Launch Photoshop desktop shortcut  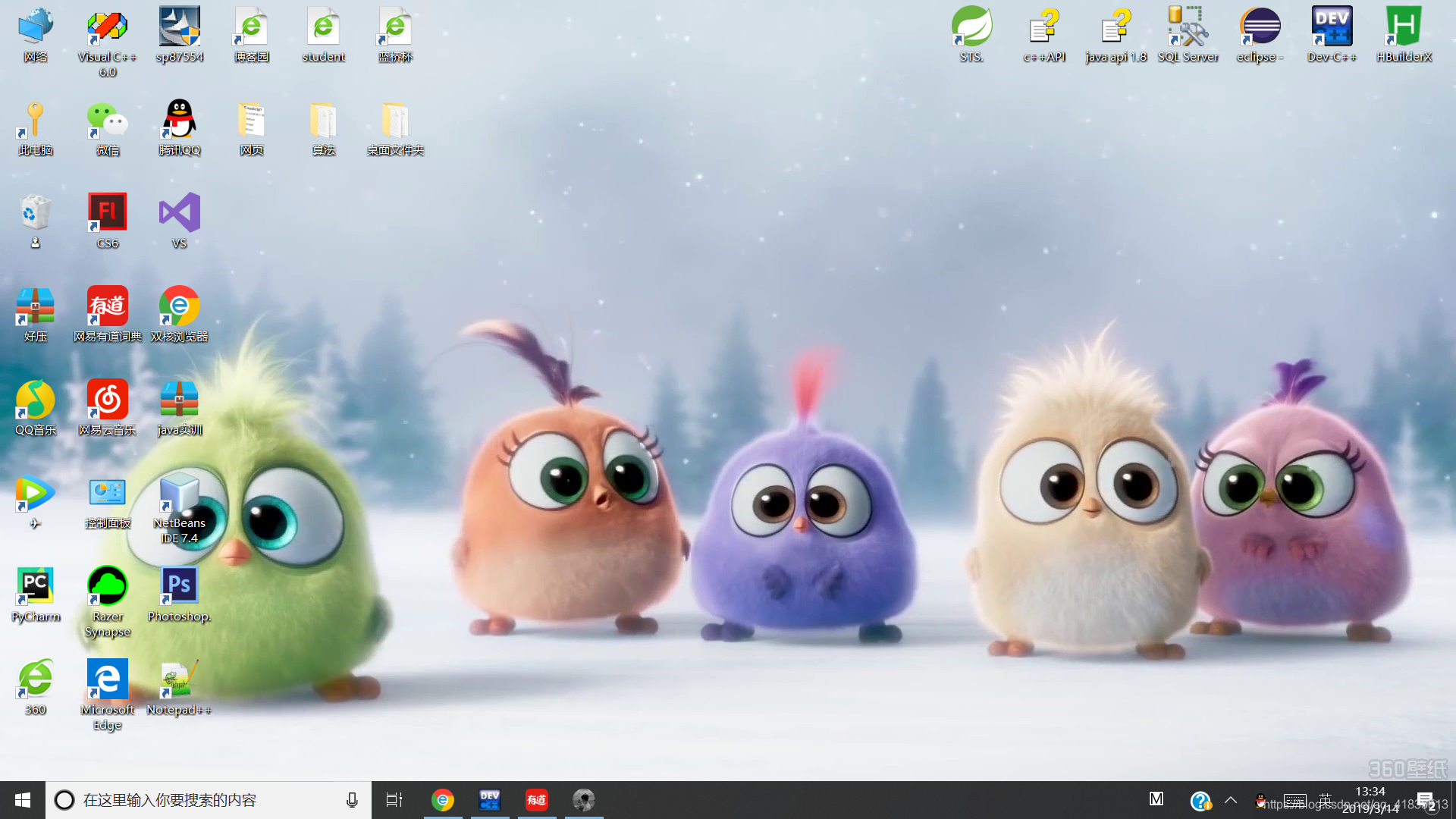(180, 595)
